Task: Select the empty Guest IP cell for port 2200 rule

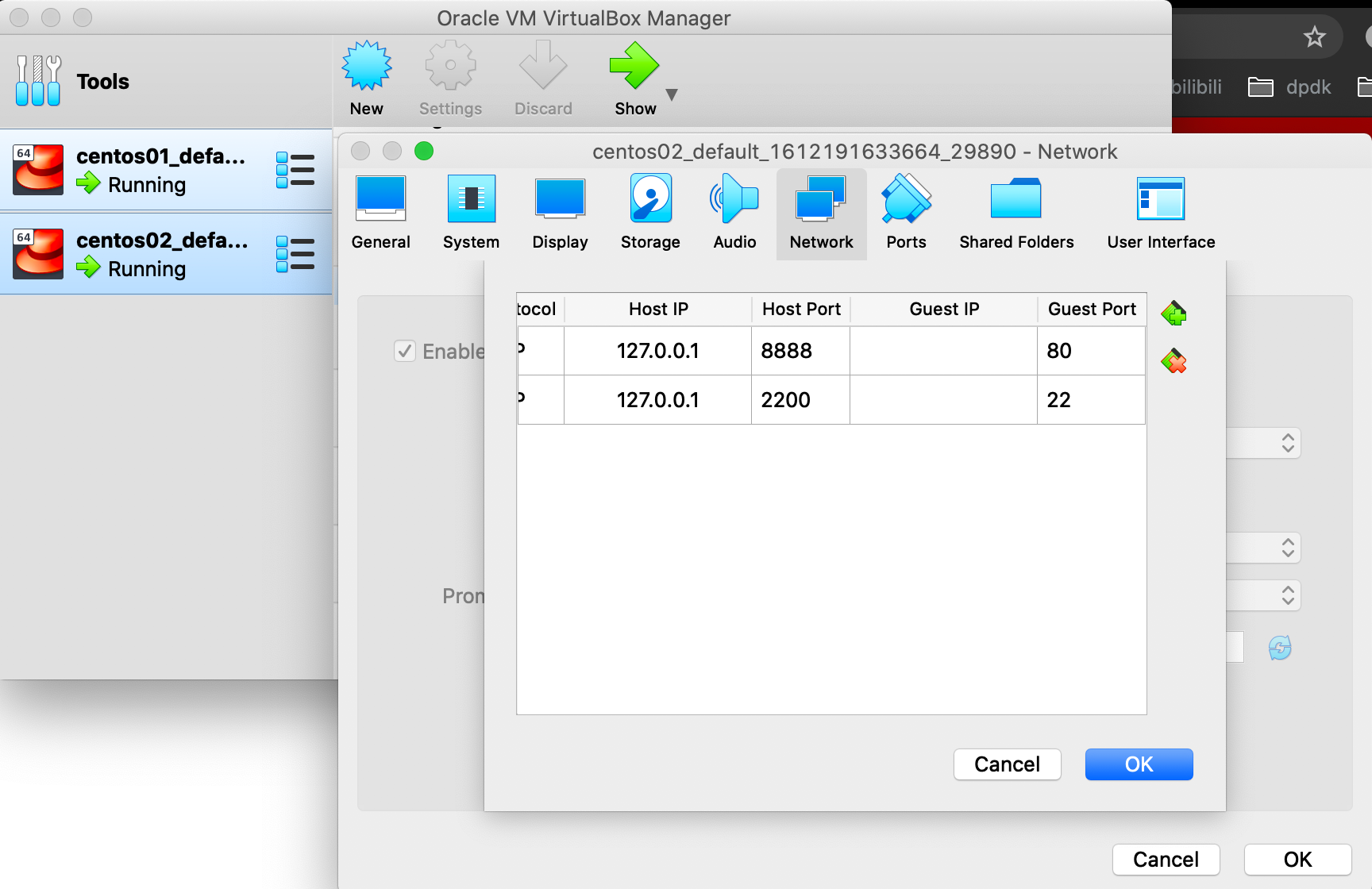Action: (x=944, y=400)
